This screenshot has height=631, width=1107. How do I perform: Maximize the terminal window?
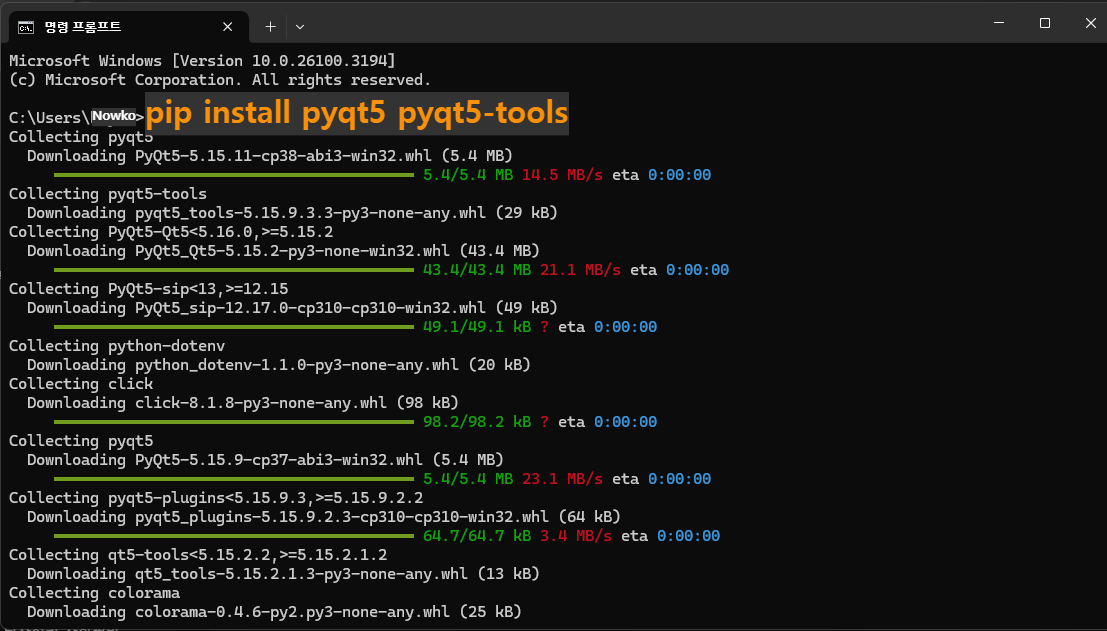pyautogui.click(x=1045, y=23)
